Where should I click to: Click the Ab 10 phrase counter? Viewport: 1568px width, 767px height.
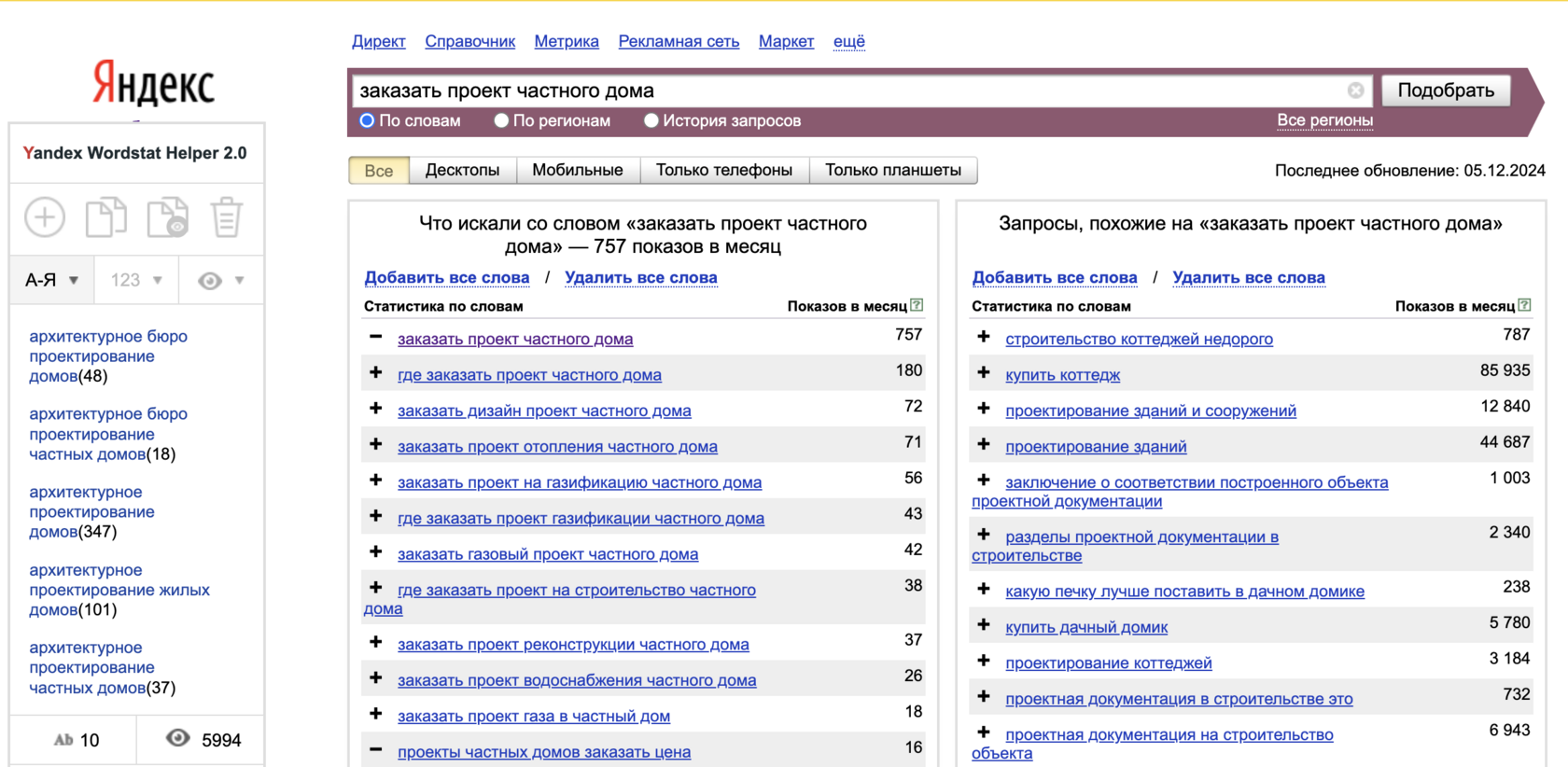point(76,740)
